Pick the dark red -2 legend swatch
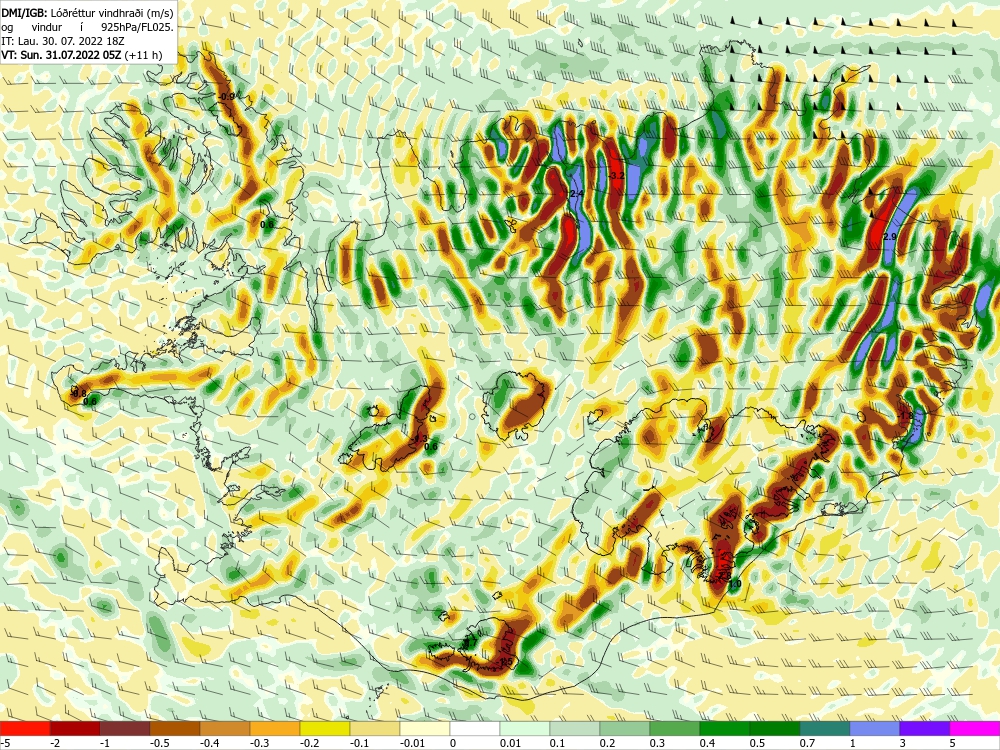The image size is (1000, 750). (75, 728)
